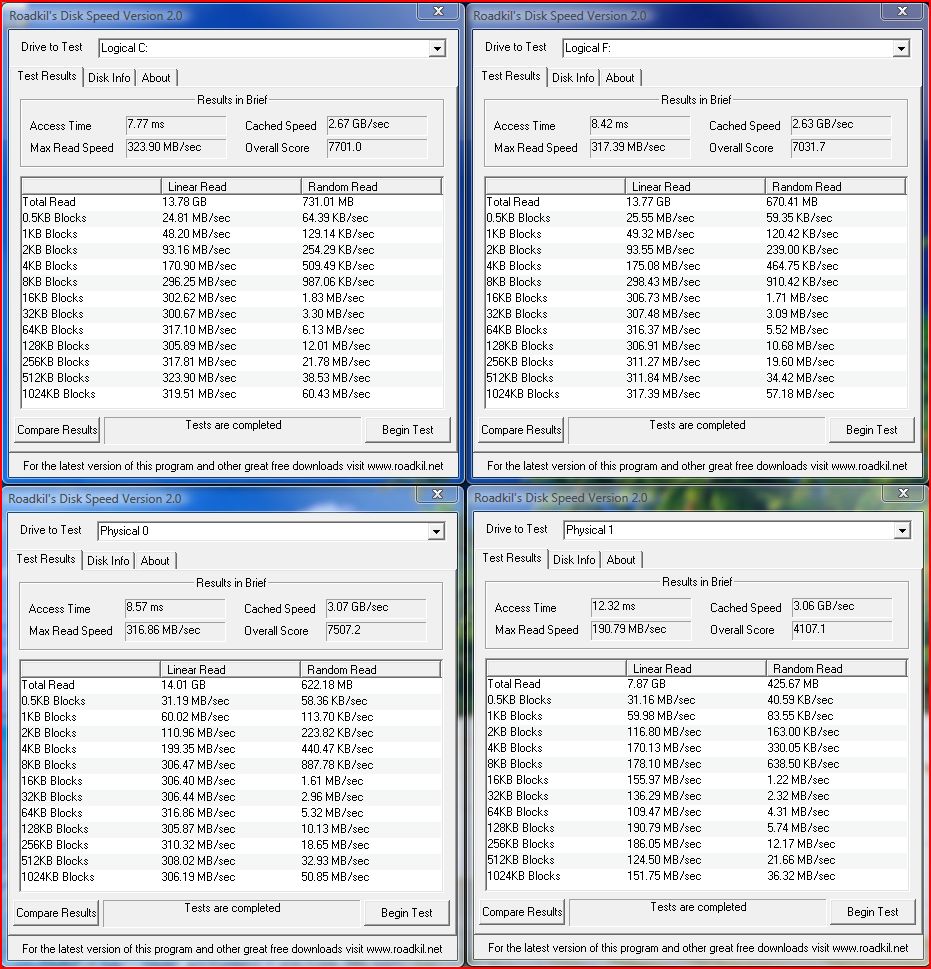Click Overall Score field 7031.7
Viewport: 931px width, 969px height.
840,148
